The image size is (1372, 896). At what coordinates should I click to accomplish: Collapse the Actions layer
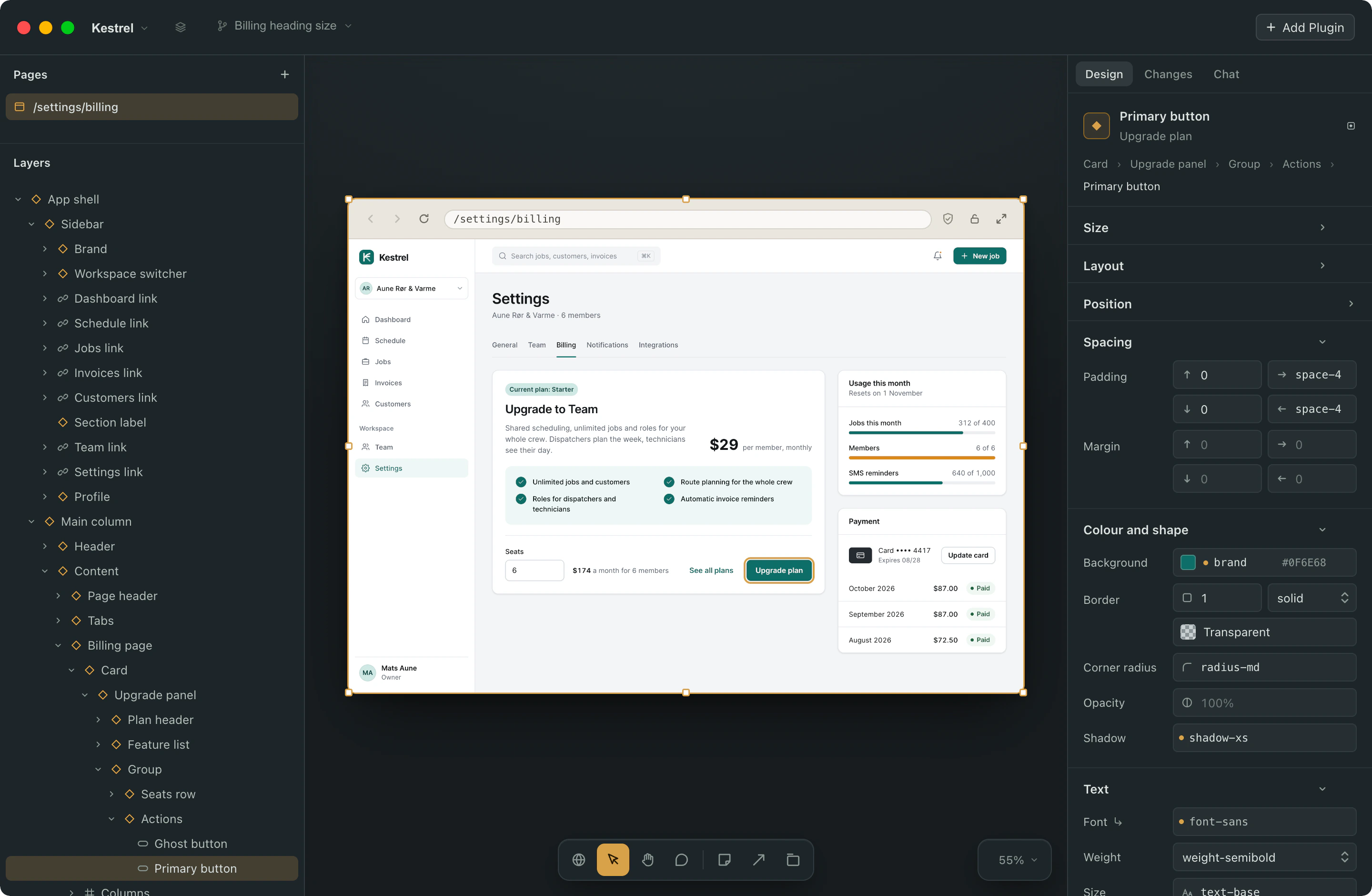click(x=111, y=819)
